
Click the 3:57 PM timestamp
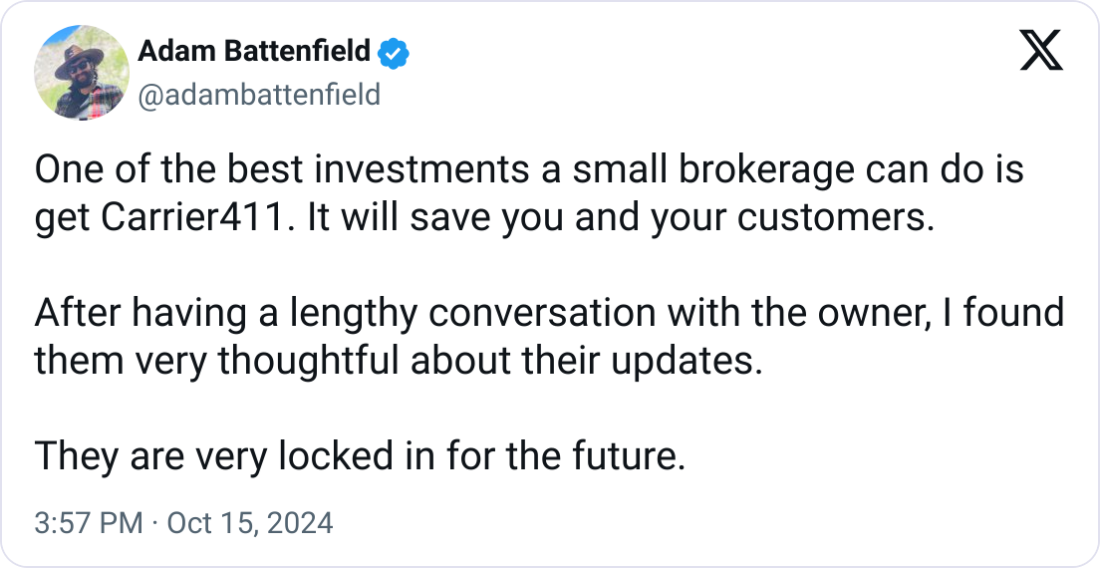tap(89, 523)
